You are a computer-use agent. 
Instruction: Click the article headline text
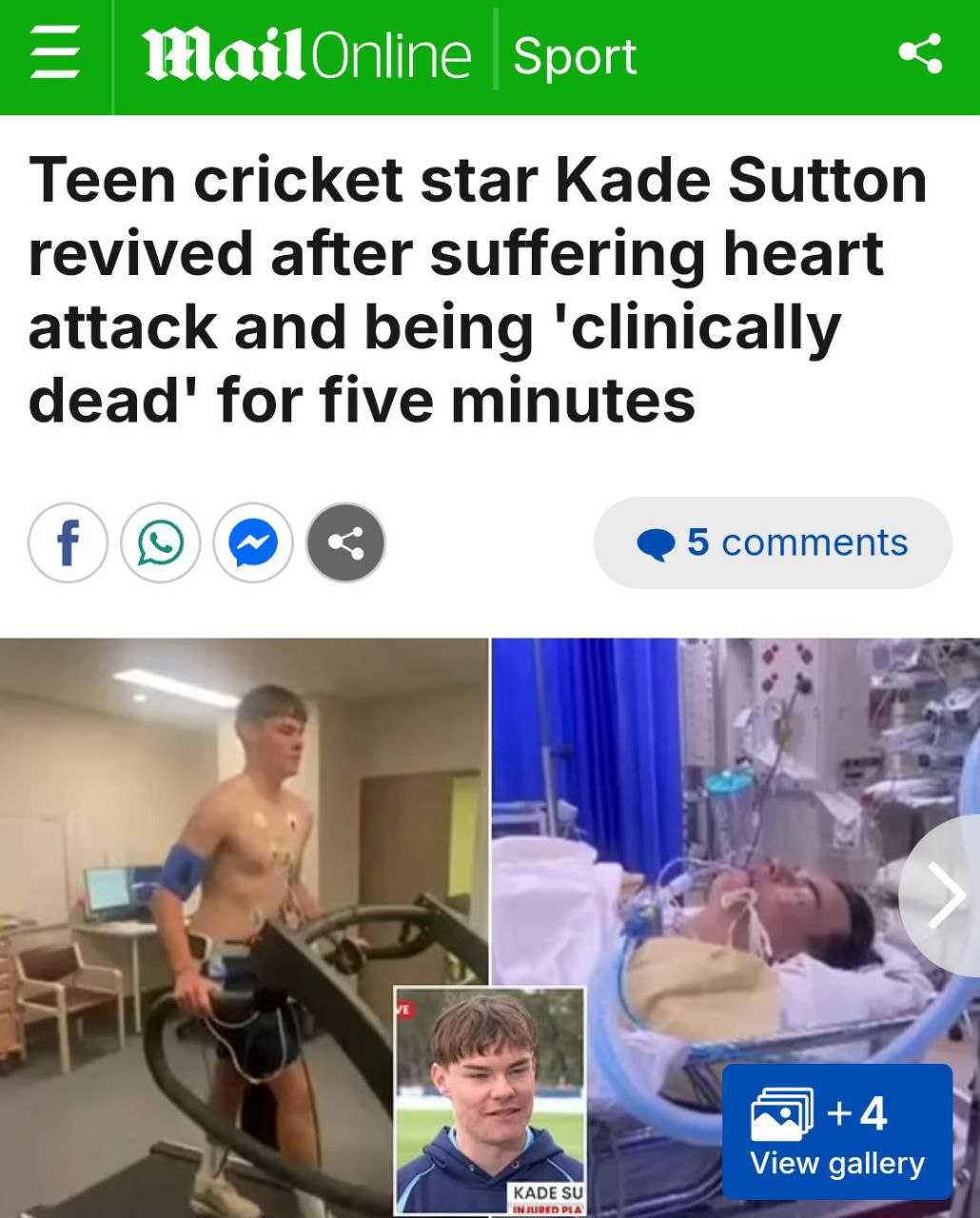(478, 289)
